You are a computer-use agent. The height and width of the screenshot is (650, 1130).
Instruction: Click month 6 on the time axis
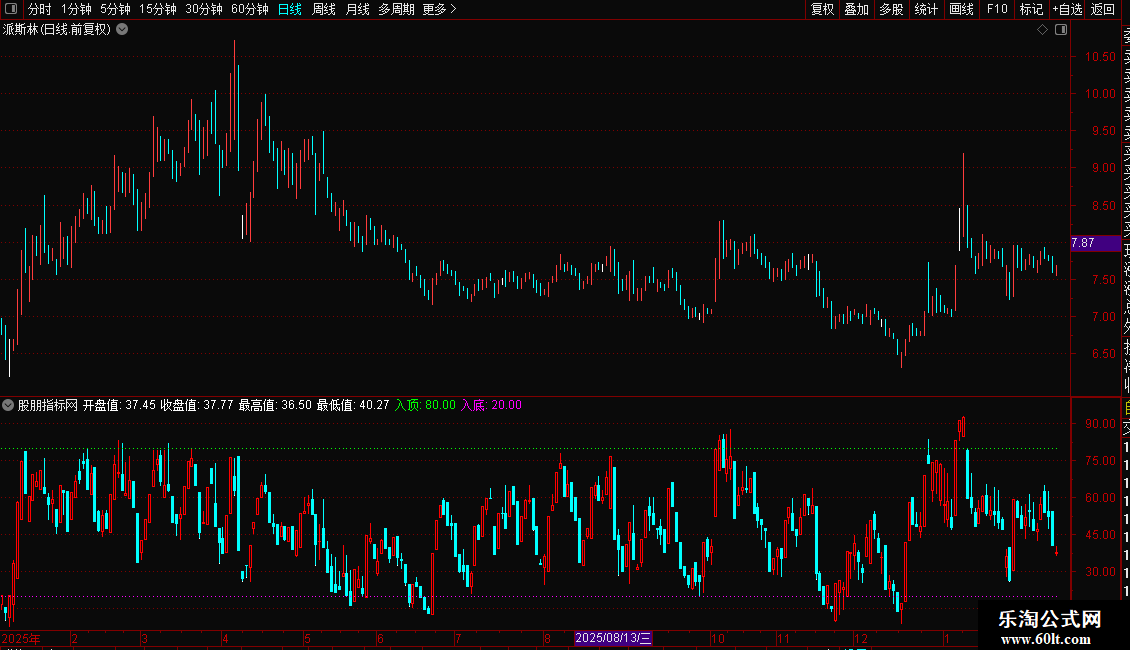click(x=381, y=638)
